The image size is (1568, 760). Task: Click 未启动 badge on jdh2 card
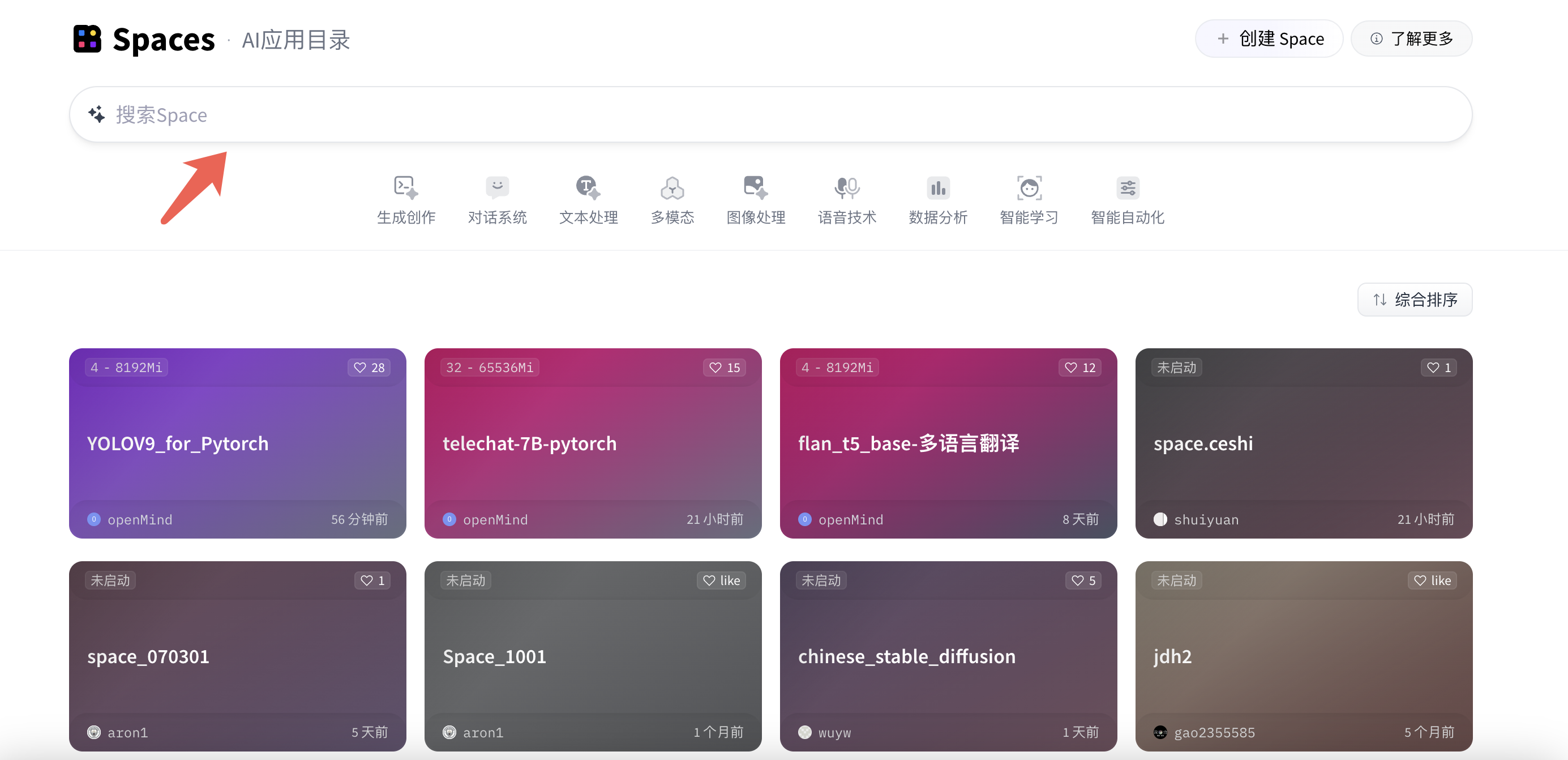[1176, 580]
